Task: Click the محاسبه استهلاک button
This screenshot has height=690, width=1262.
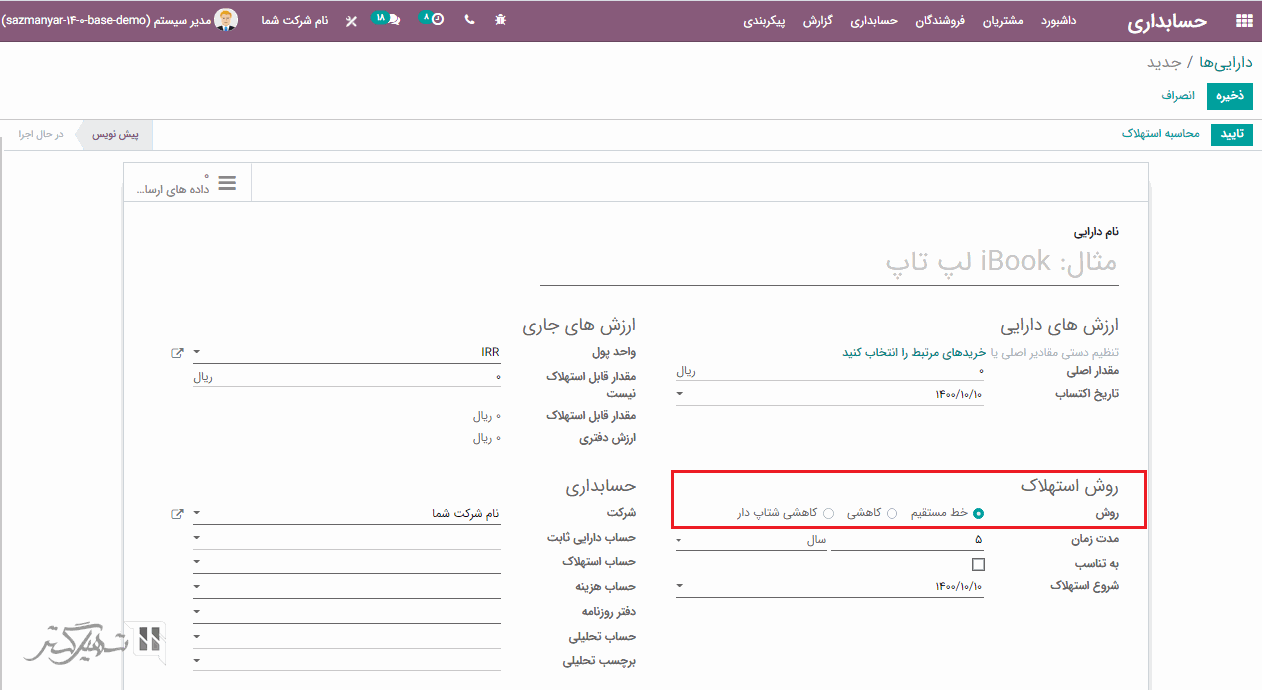Action: pos(1161,134)
